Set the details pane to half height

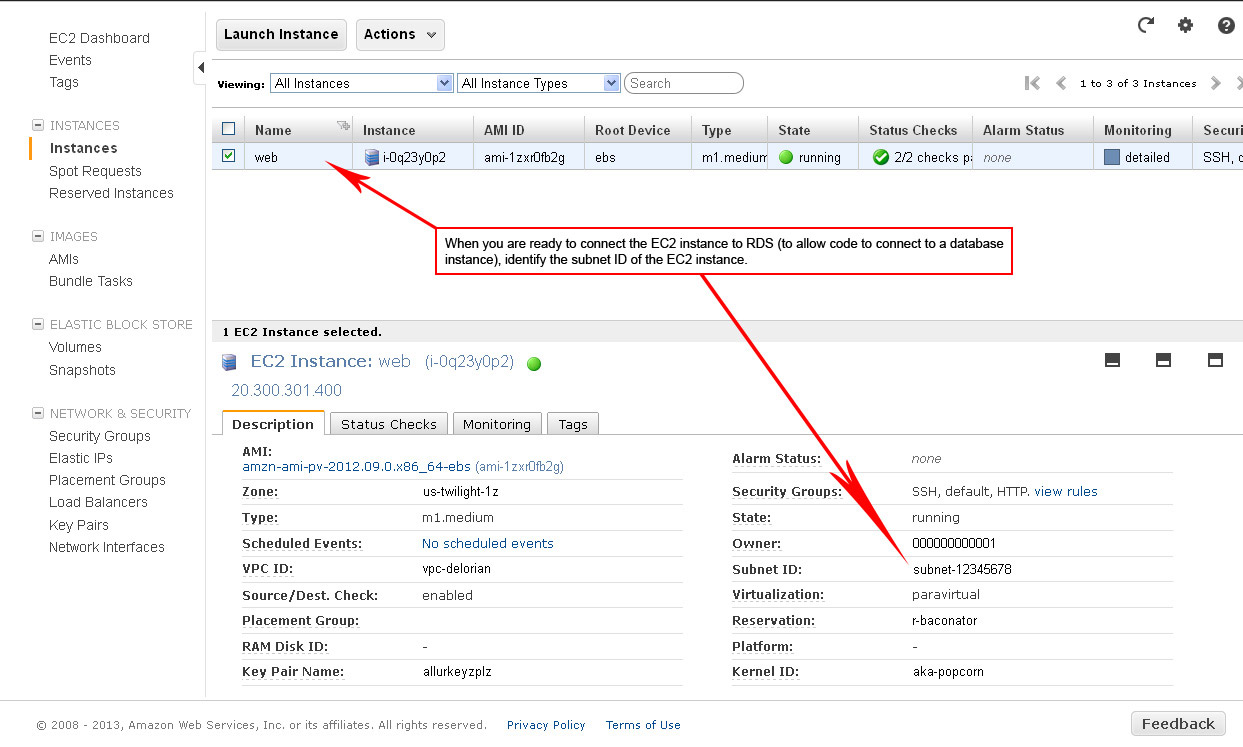[x=1163, y=360]
